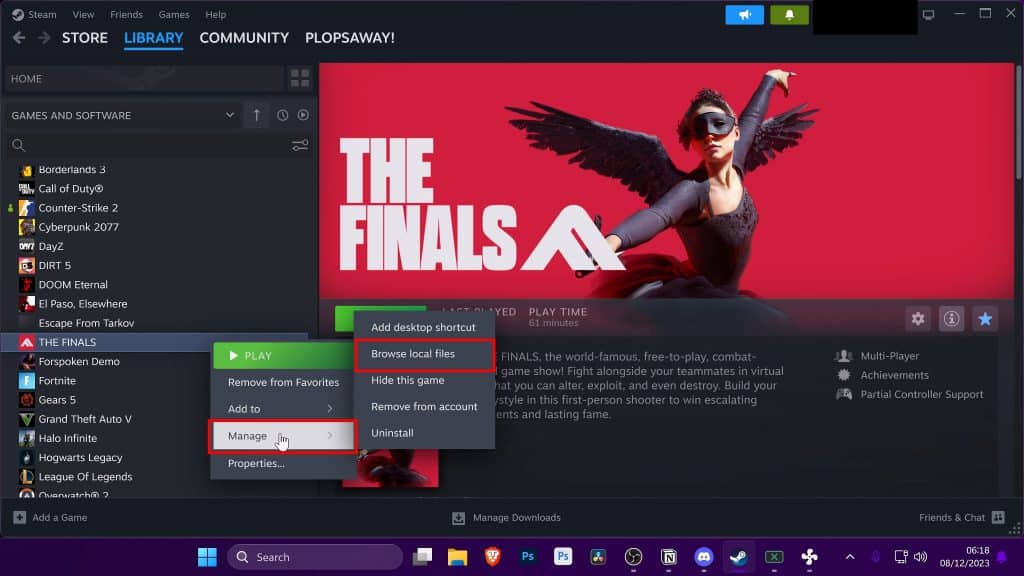Image resolution: width=1024 pixels, height=576 pixels.
Task: Select Browse local files
Action: (x=424, y=354)
